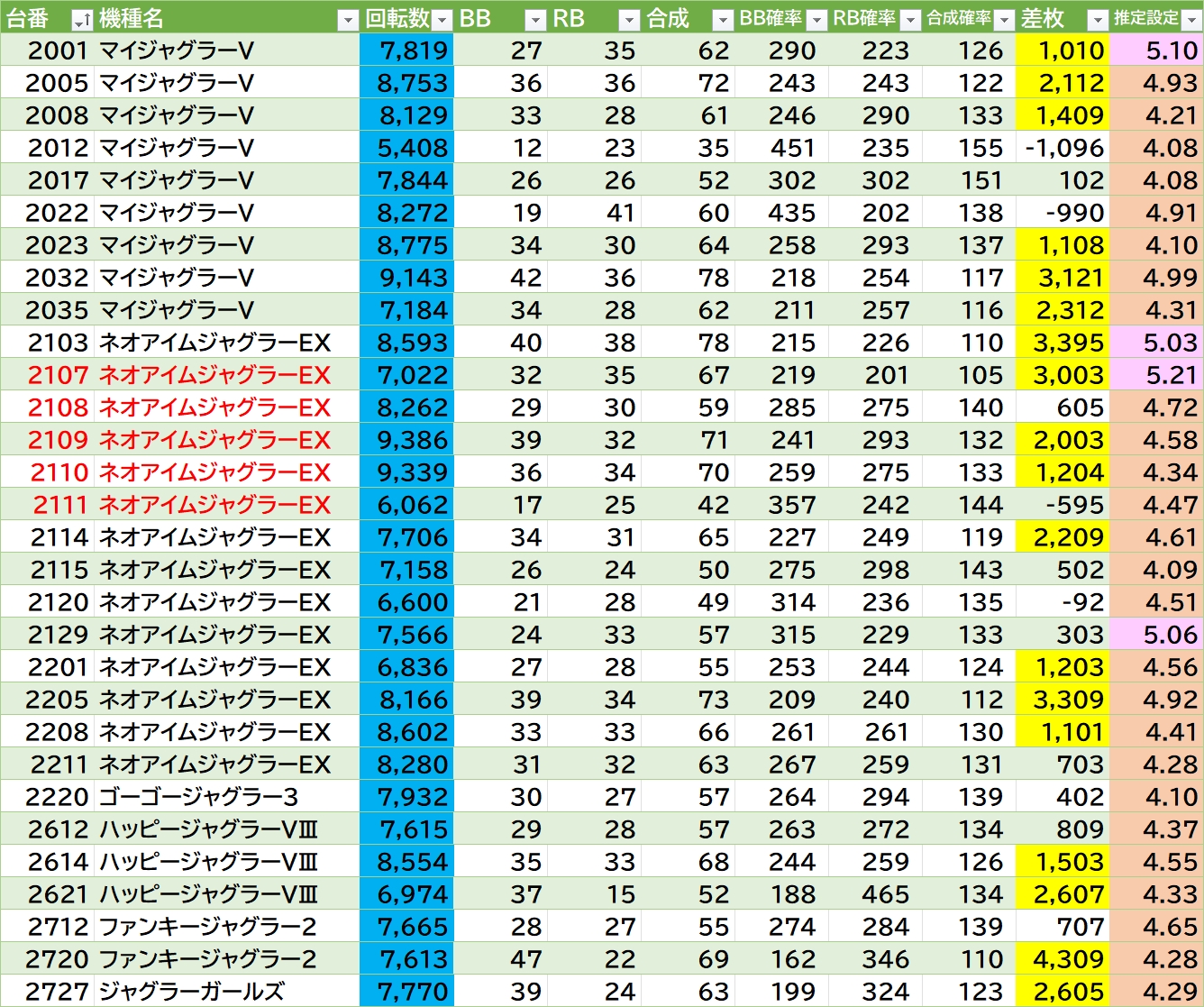Open the BB column filter dropdown
Screen dimensions: 1204x1007
535,20
